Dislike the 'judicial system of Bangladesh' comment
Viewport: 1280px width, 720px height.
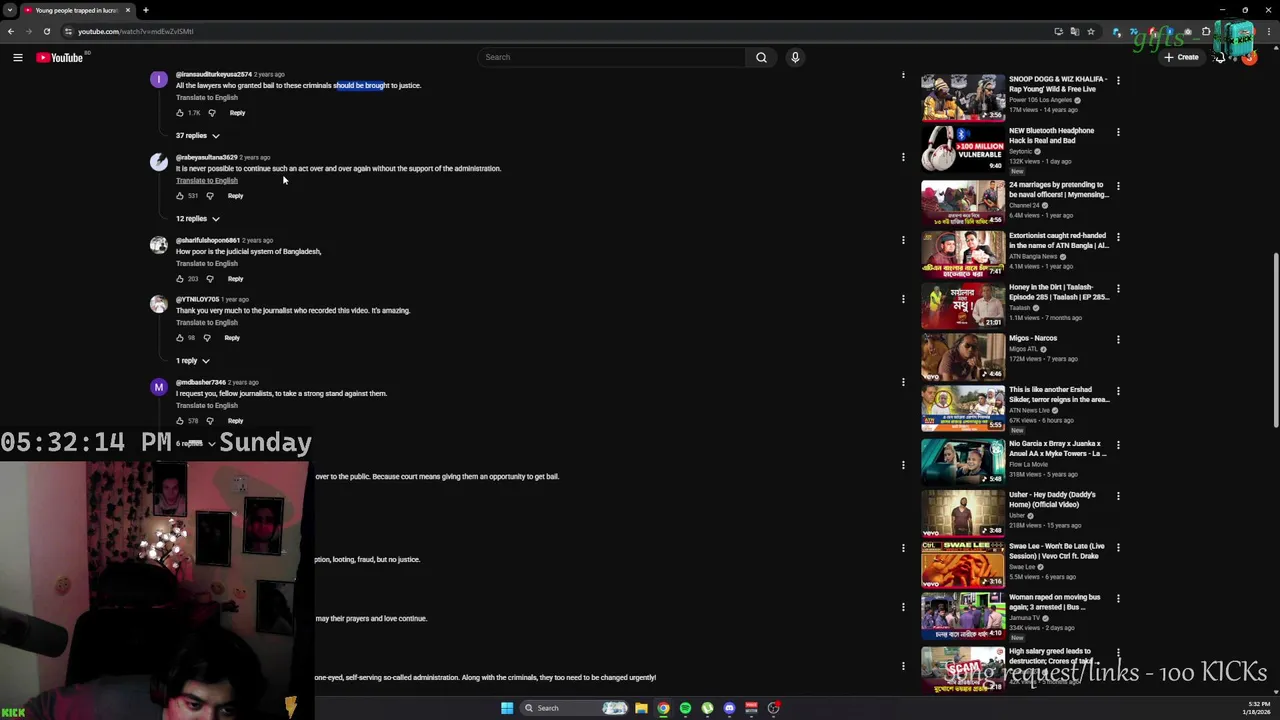pyautogui.click(x=210, y=279)
